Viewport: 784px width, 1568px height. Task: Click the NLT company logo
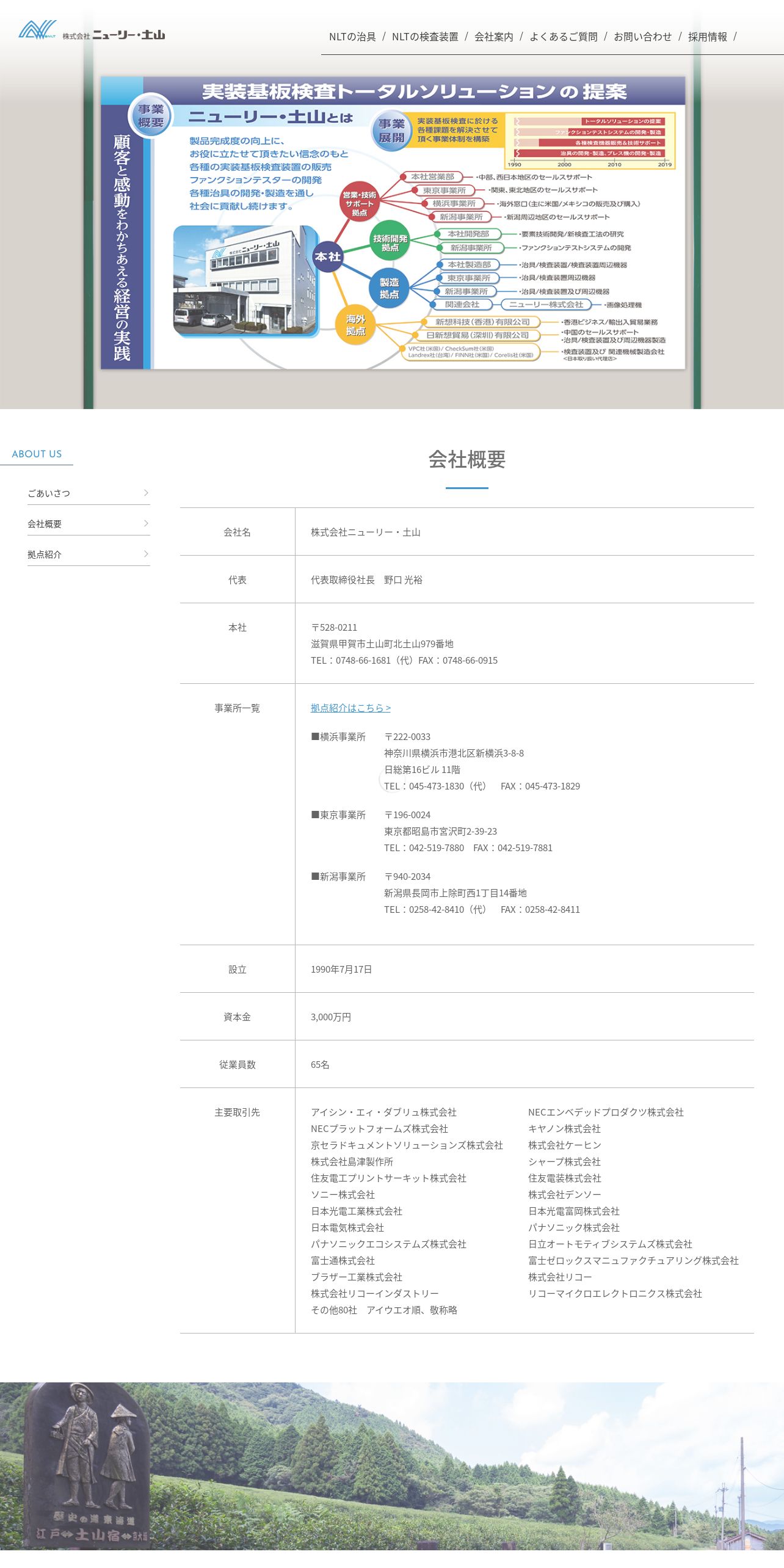click(92, 31)
